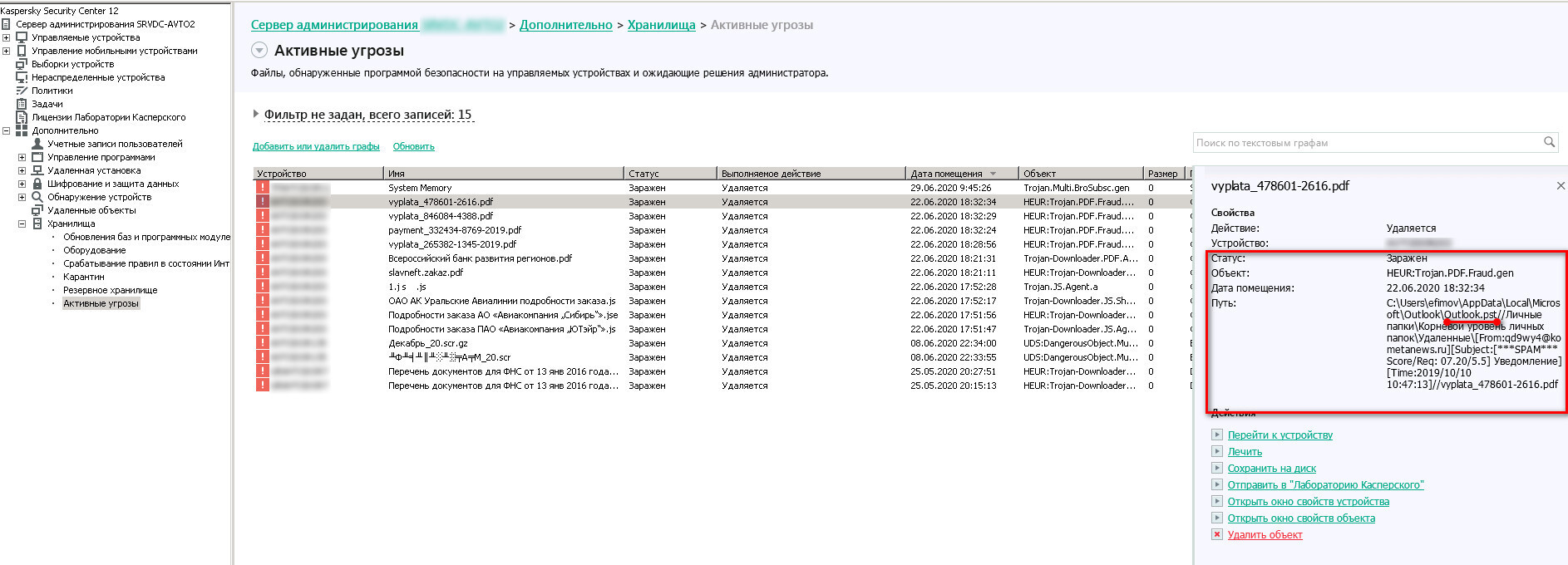
Task: Click the Device selections icon
Action: 22,64
